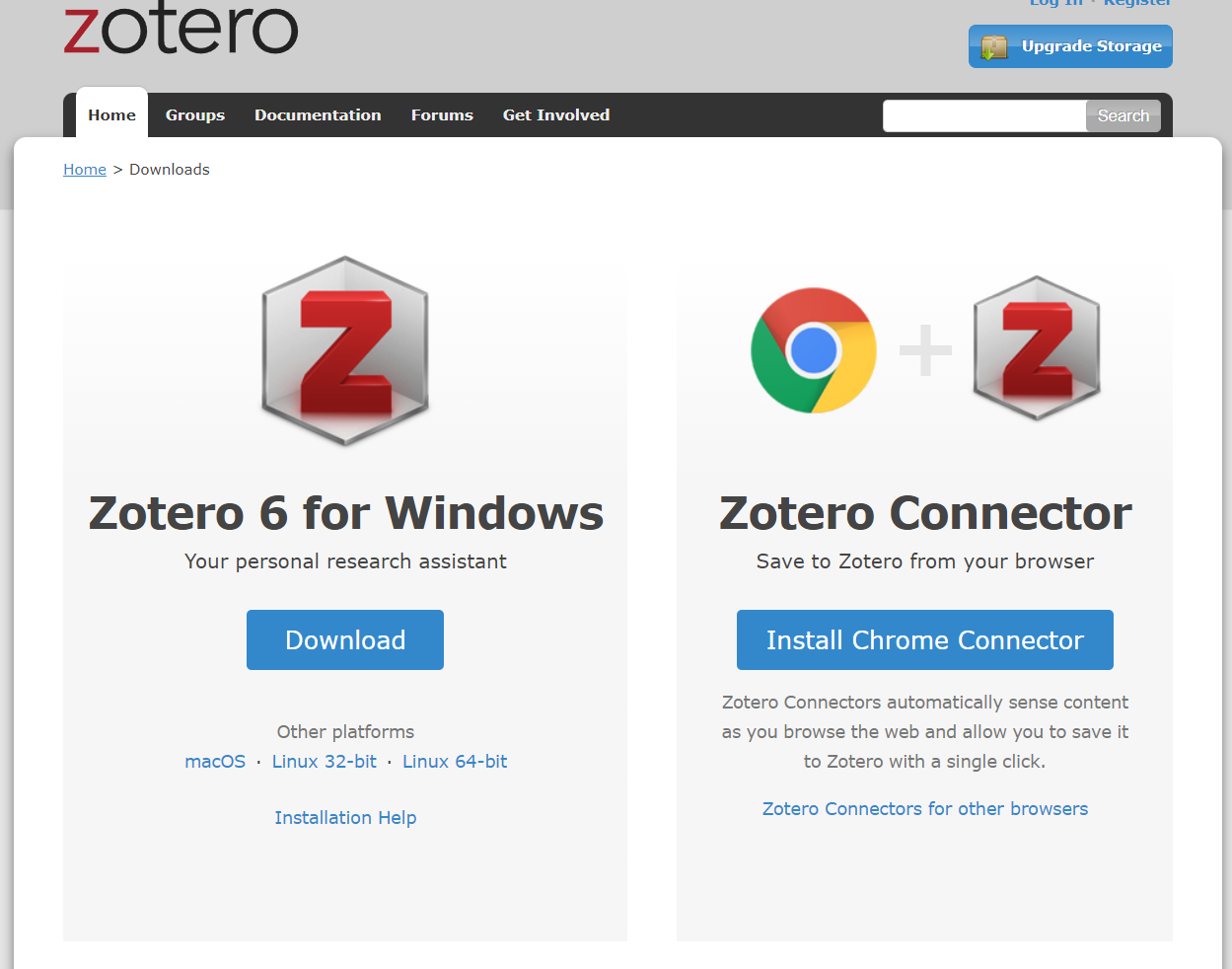Image resolution: width=1232 pixels, height=969 pixels.
Task: Click Install Chrome Connector button
Action: [925, 639]
